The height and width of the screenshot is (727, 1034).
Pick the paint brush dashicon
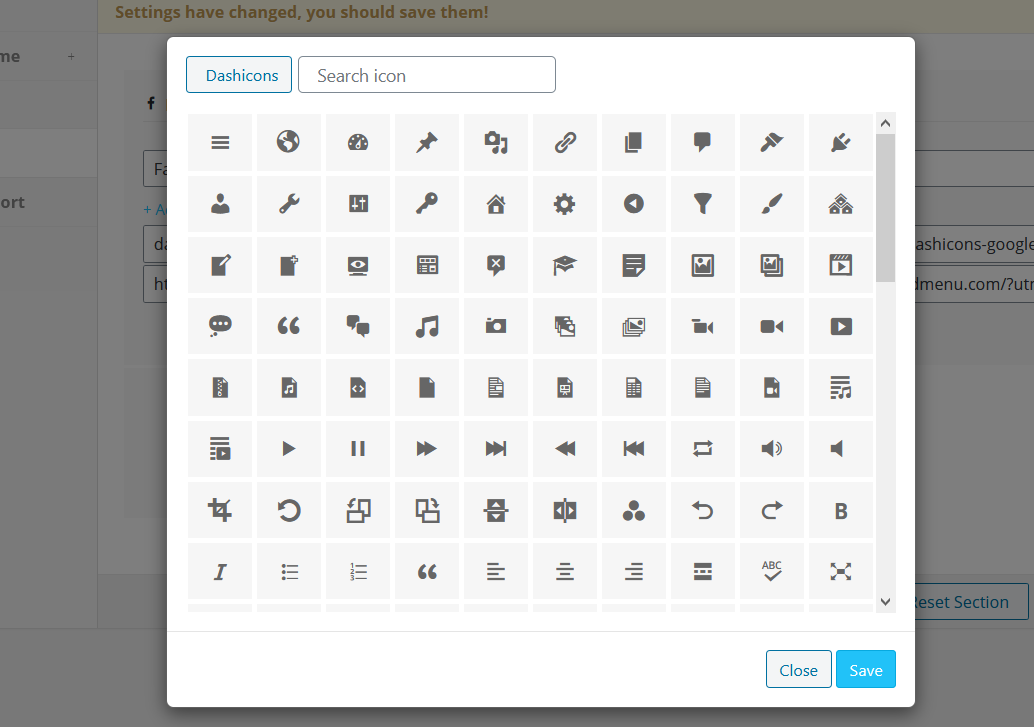772,204
